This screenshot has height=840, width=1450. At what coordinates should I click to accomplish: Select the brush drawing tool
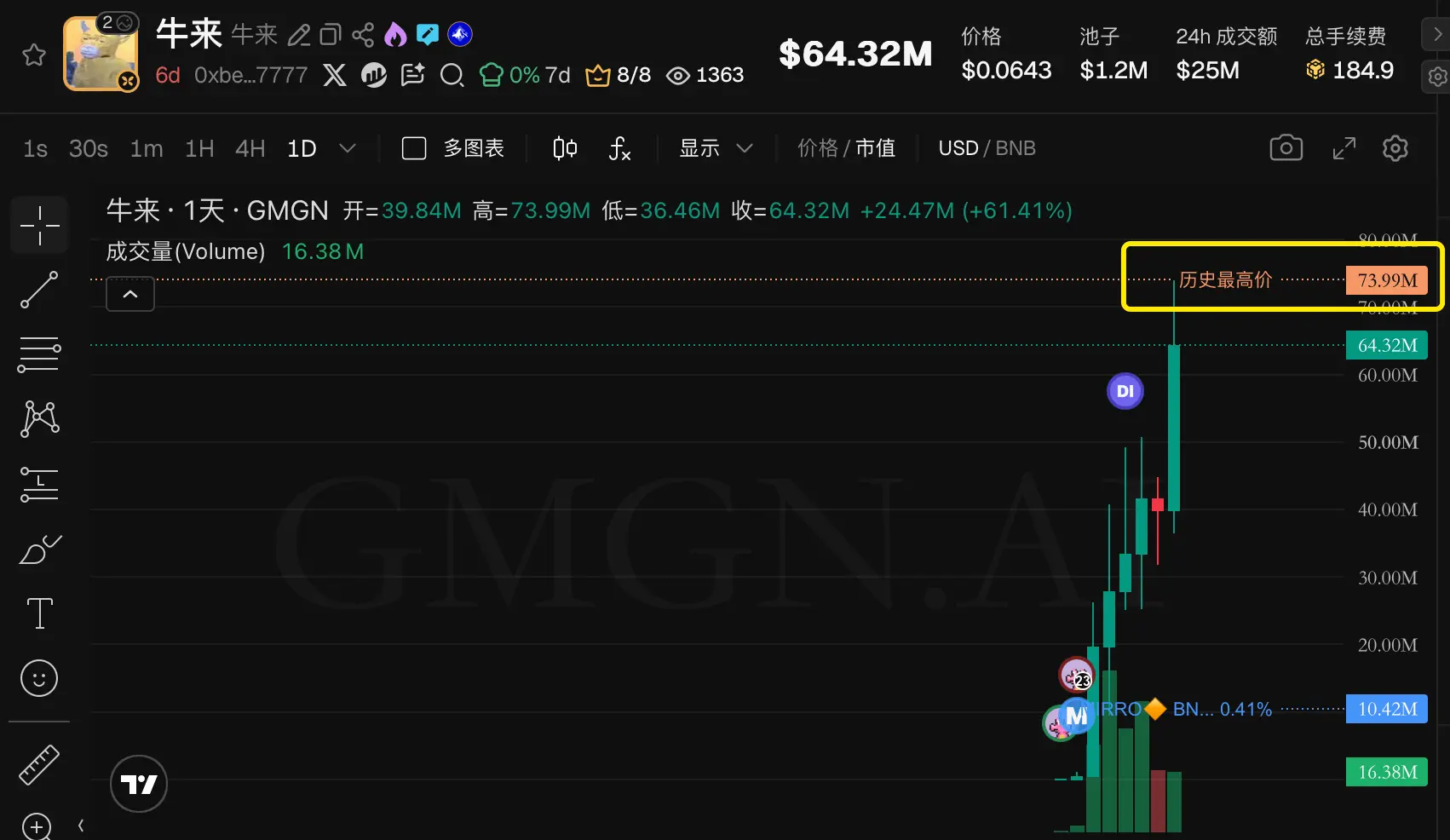pyautogui.click(x=40, y=549)
